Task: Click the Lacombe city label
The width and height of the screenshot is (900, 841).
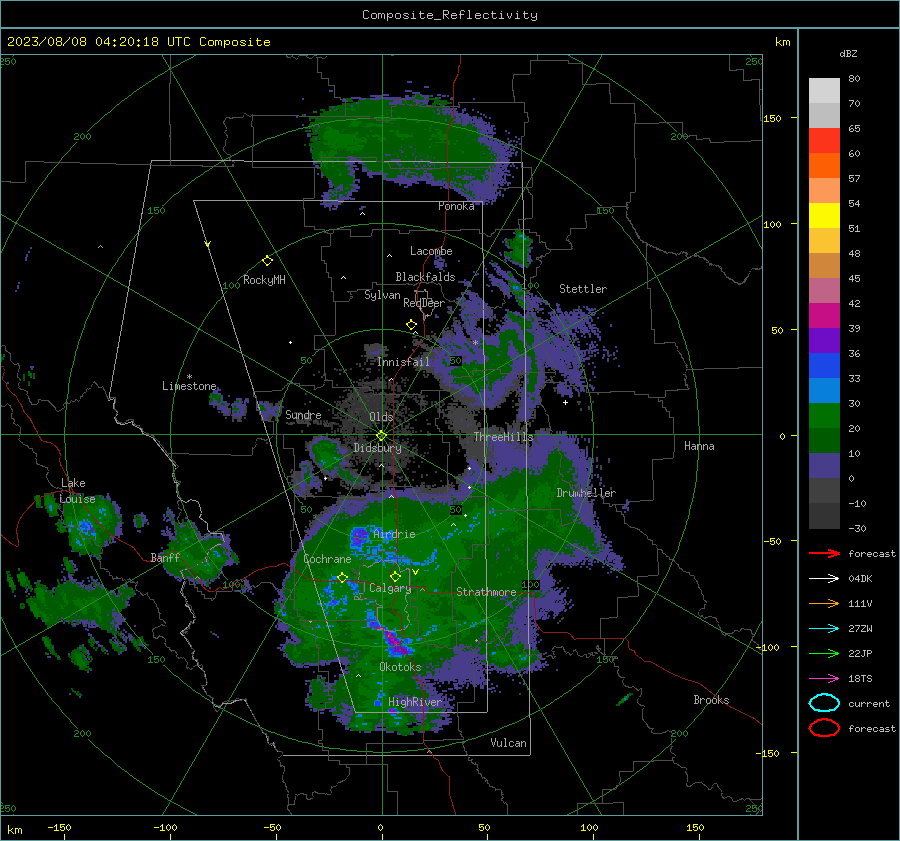Action: (x=431, y=251)
